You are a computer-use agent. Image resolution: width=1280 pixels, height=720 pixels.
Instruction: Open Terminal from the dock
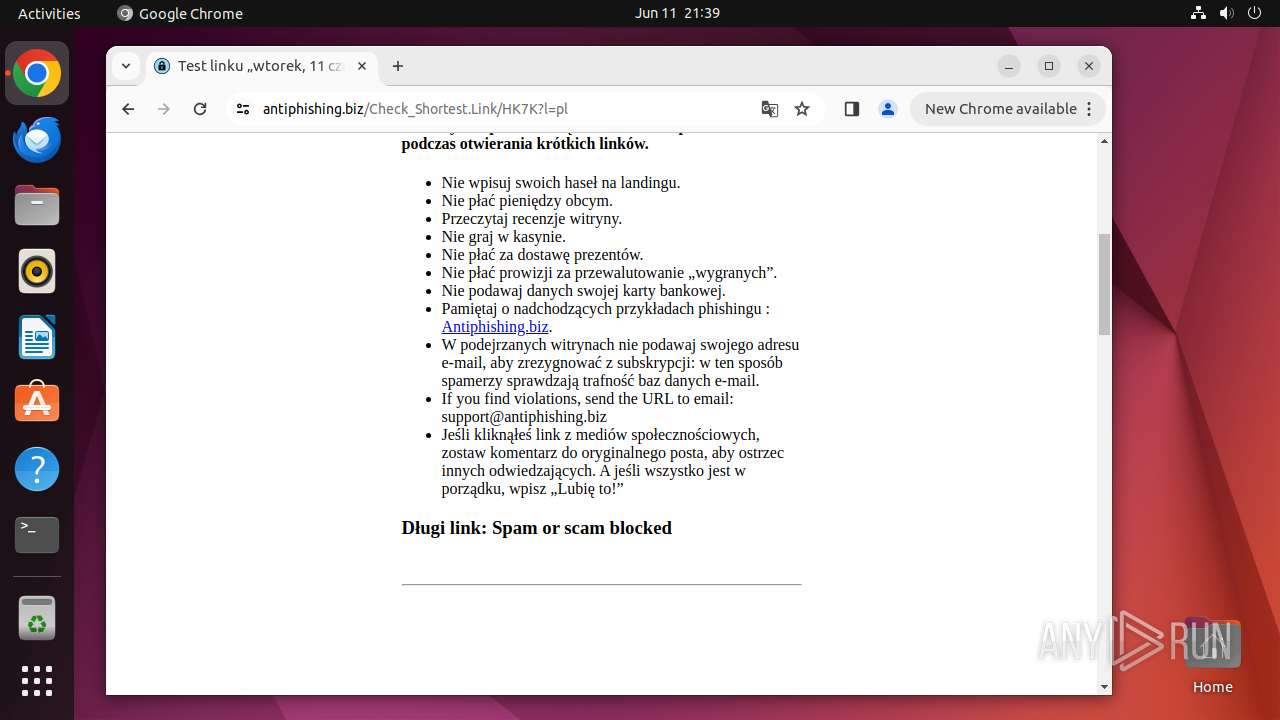pyautogui.click(x=37, y=535)
